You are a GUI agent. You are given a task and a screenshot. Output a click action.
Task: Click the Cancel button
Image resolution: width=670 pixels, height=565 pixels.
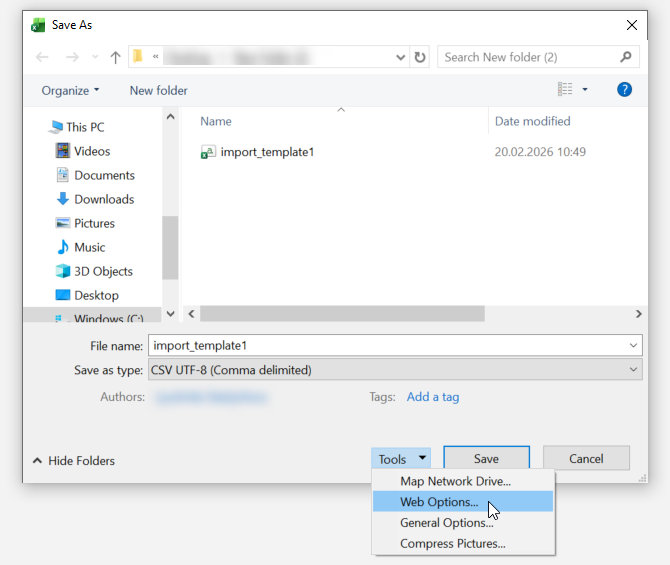point(586,458)
